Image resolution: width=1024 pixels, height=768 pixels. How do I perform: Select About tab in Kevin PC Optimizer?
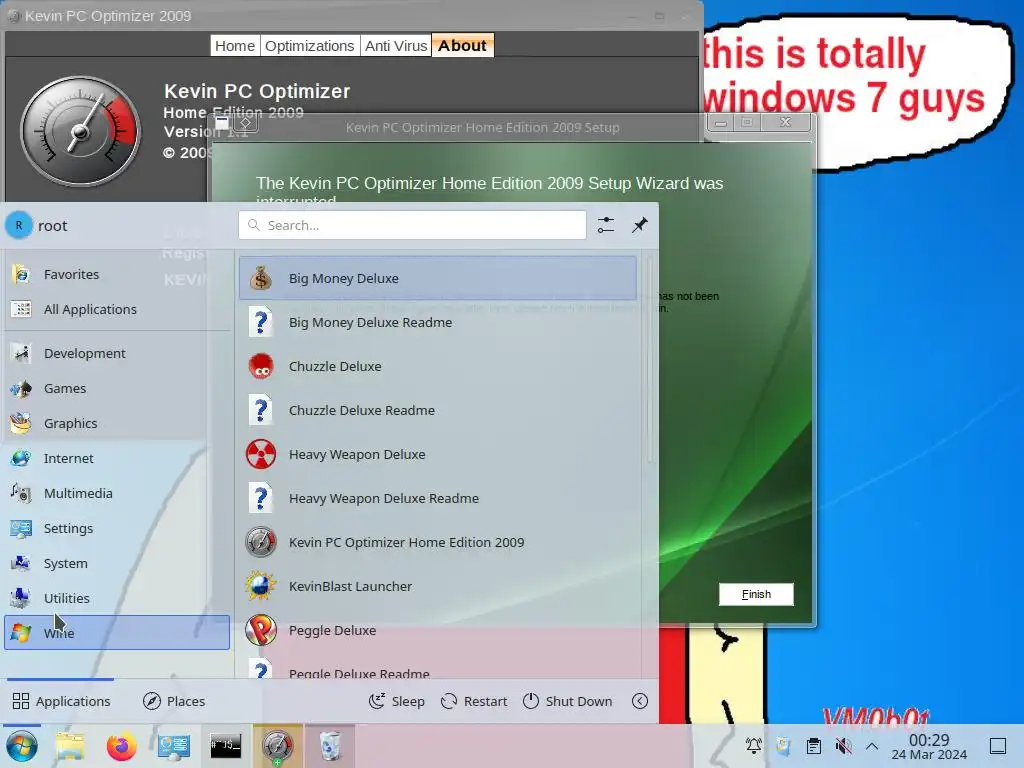[462, 46]
